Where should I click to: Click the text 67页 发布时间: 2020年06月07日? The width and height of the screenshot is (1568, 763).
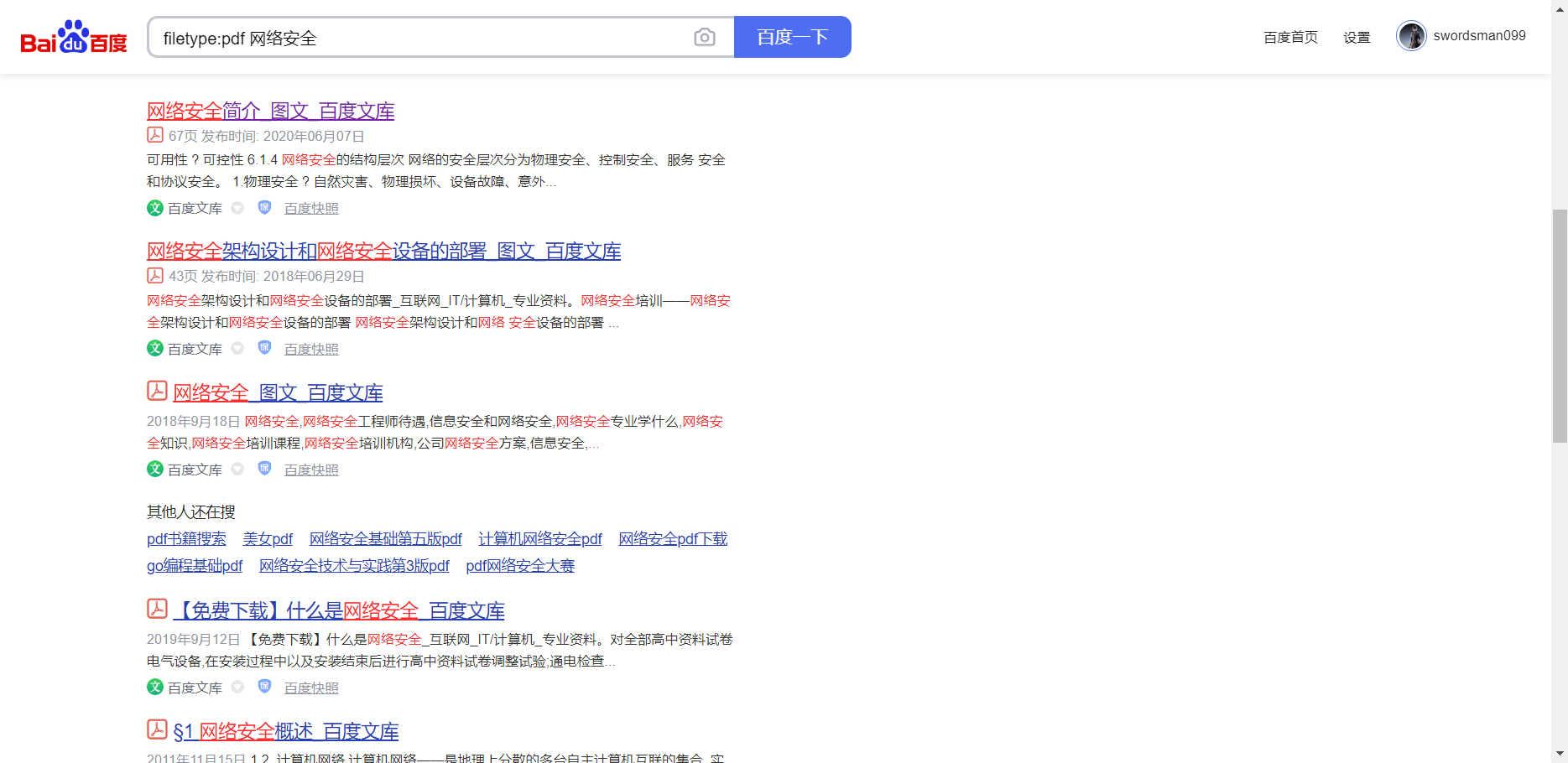(x=267, y=136)
